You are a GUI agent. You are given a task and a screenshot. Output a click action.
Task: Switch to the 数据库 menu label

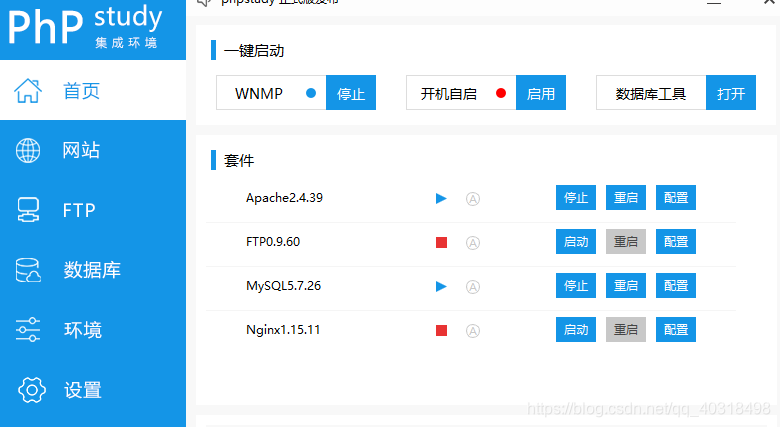(92, 270)
